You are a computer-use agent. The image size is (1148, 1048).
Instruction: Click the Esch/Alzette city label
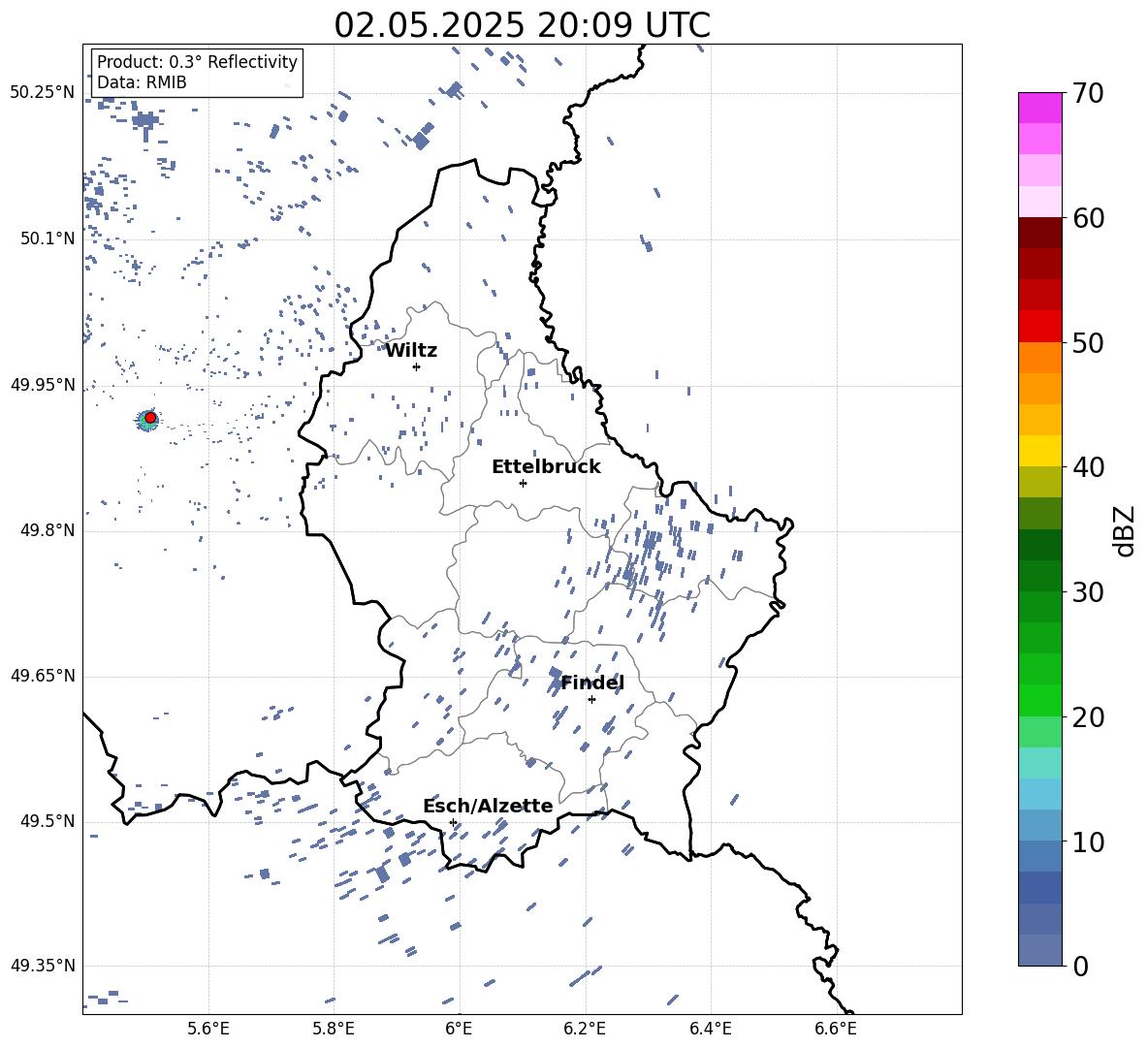488,806
